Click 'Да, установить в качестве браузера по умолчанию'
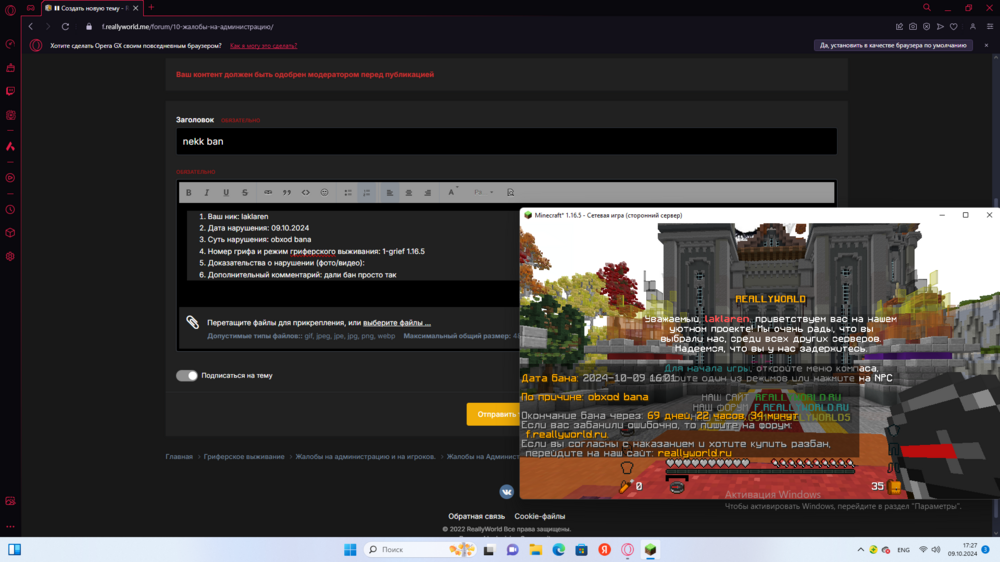The height and width of the screenshot is (562, 1000). (893, 45)
